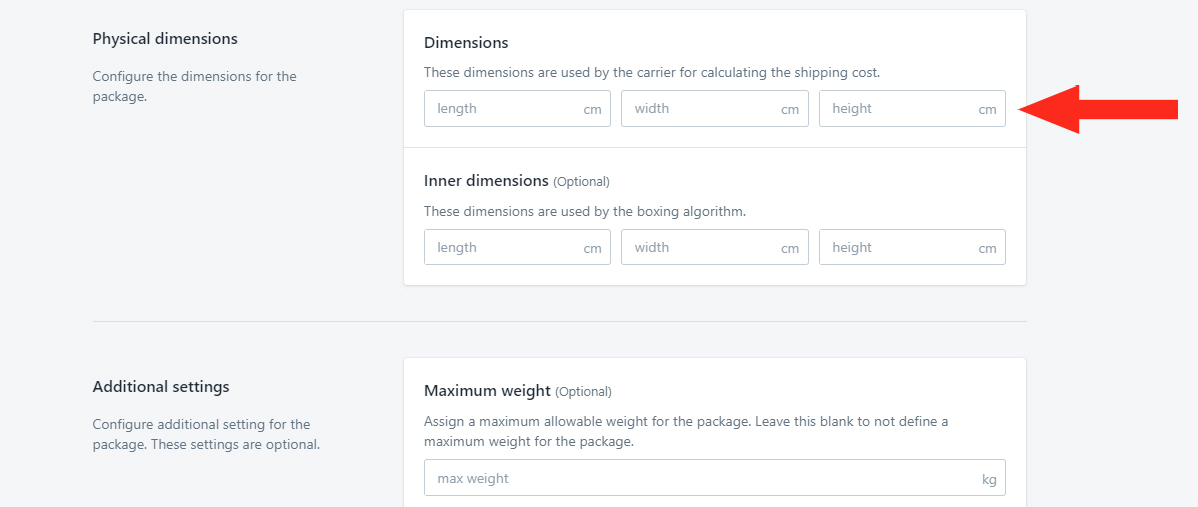Select the Inner dimensions height field
This screenshot has width=1198, height=507.
coord(912,247)
